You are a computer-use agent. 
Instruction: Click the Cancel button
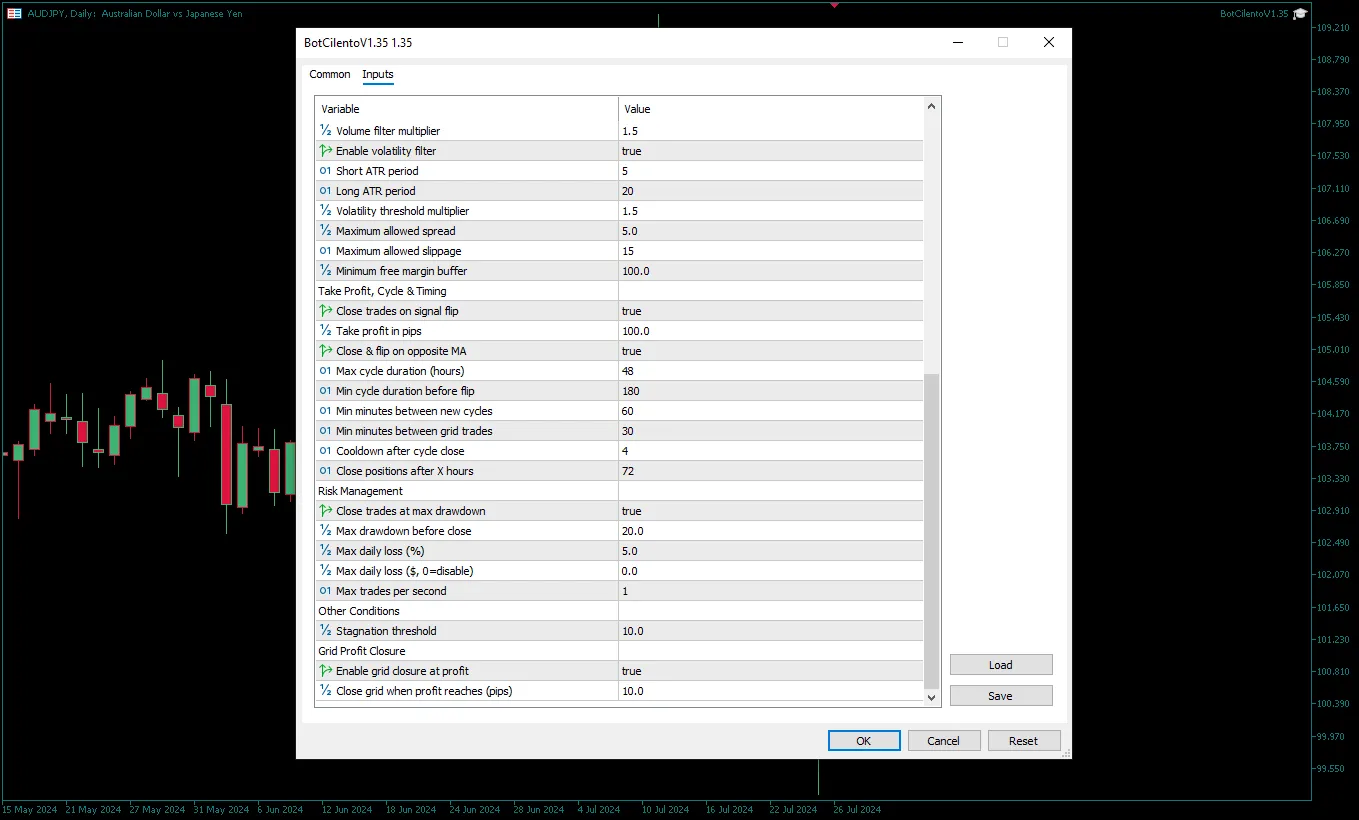click(x=944, y=741)
